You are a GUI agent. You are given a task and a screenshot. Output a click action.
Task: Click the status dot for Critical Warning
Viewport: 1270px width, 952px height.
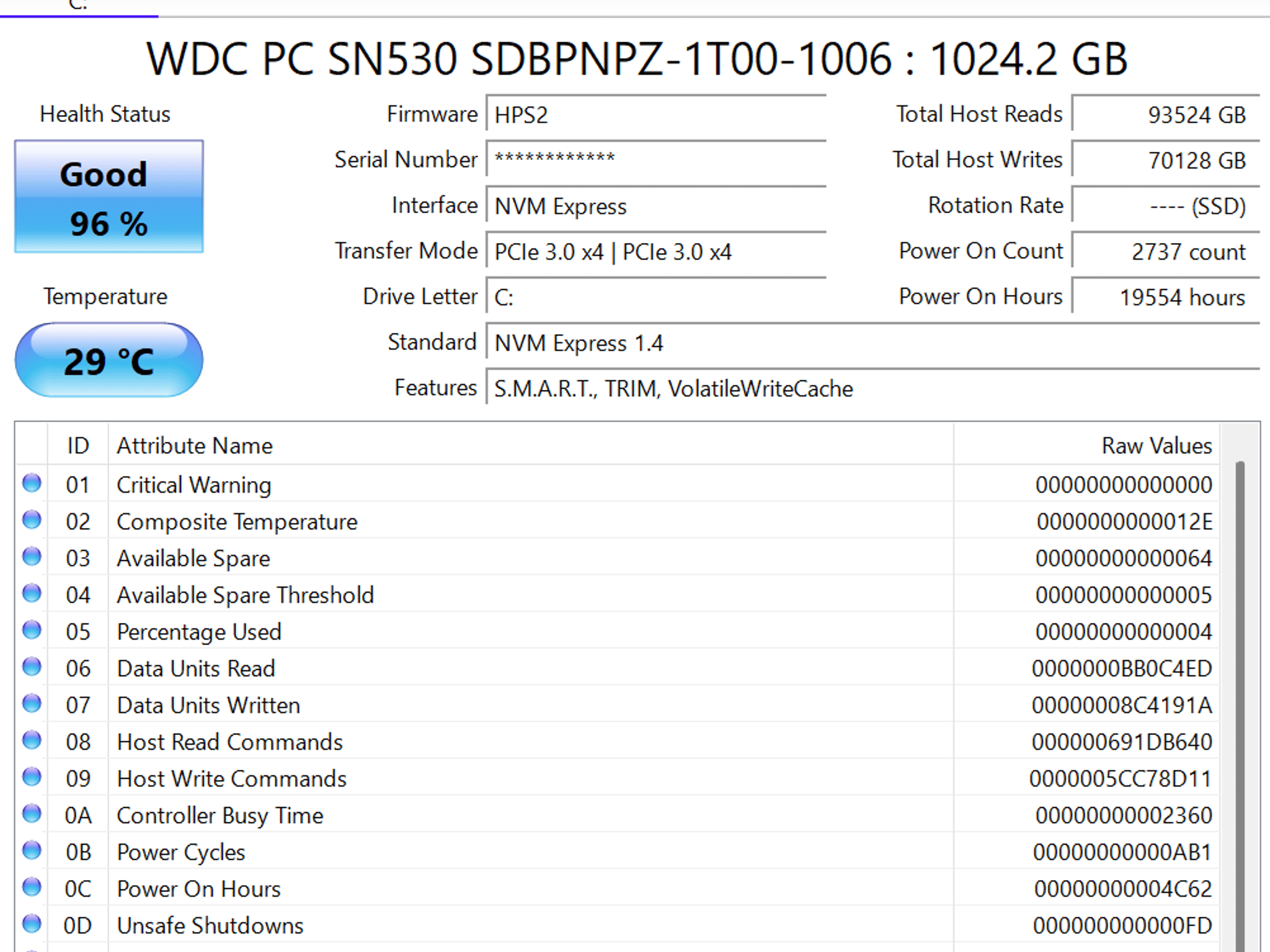pyautogui.click(x=32, y=483)
